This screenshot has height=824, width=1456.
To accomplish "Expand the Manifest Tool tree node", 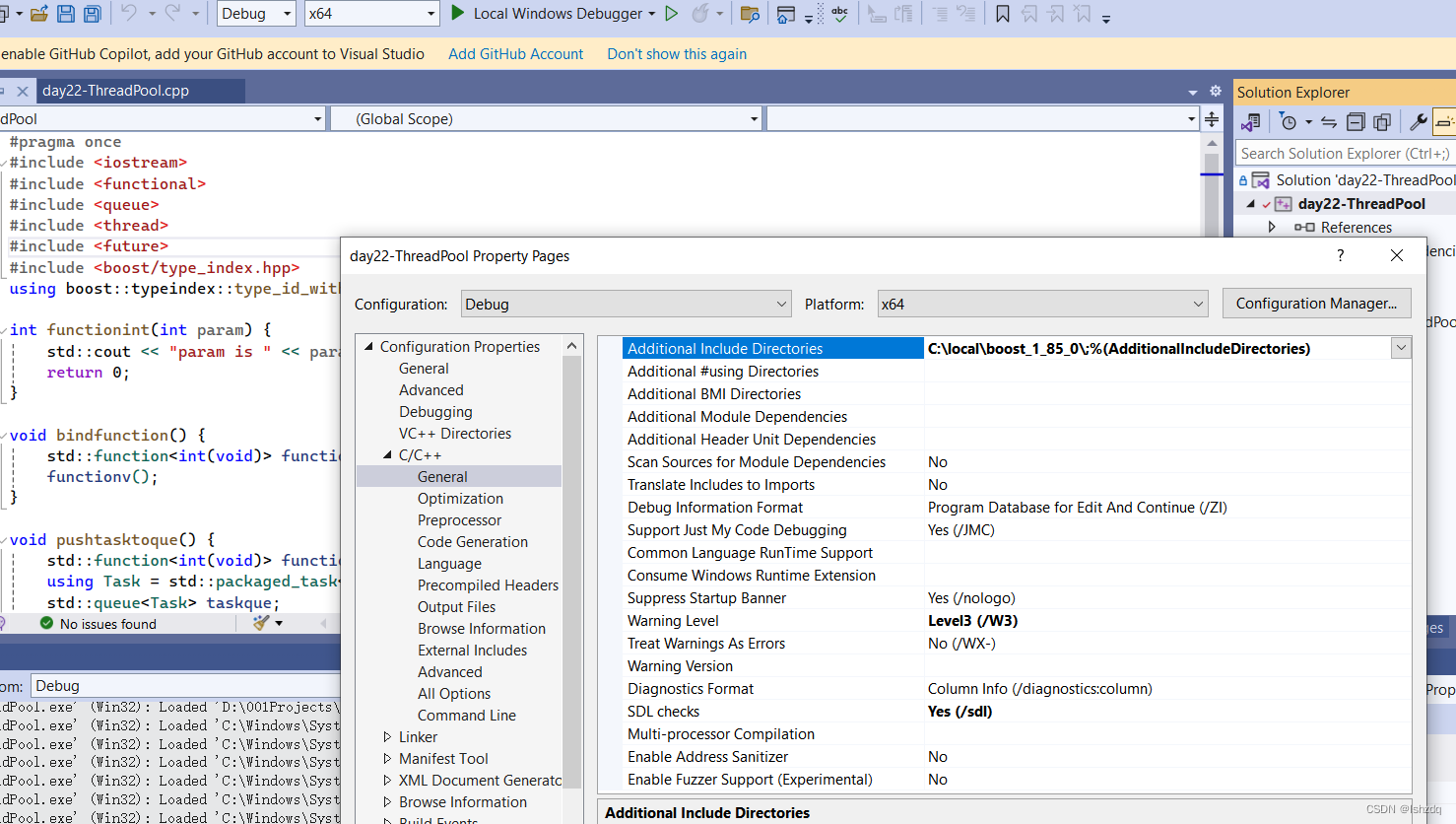I will 388,758.
